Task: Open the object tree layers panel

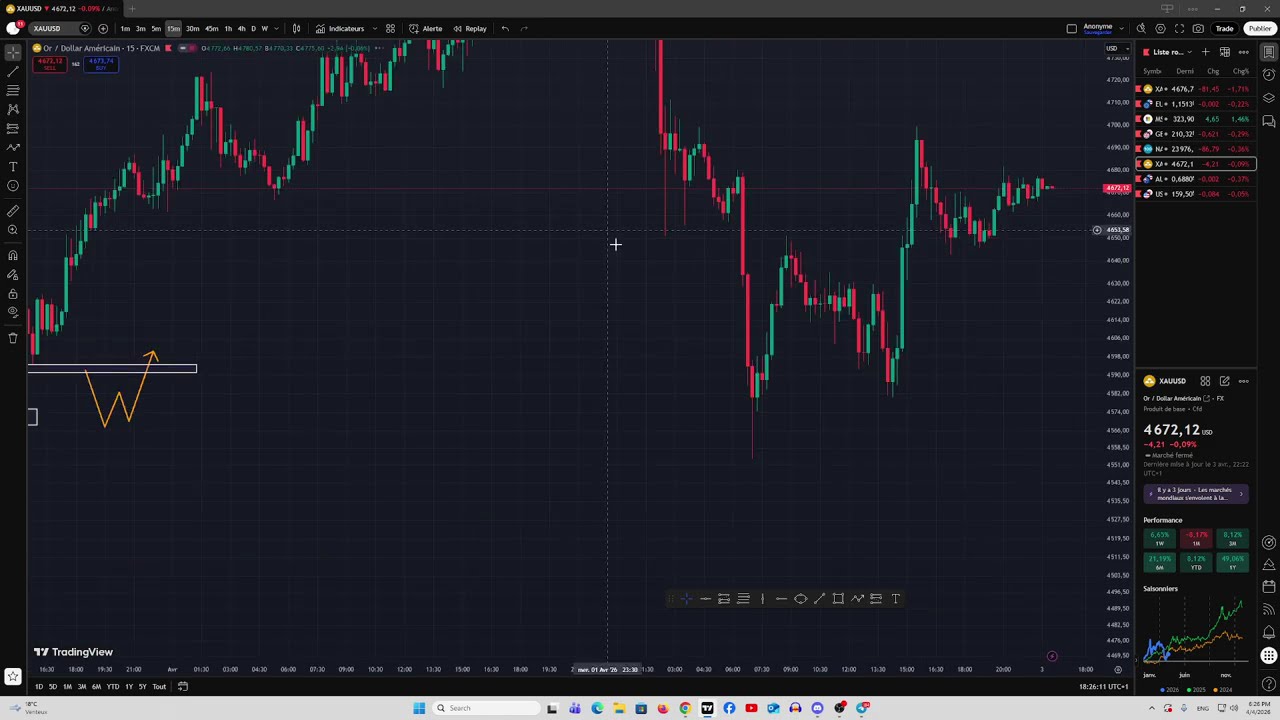Action: pyautogui.click(x=1268, y=98)
